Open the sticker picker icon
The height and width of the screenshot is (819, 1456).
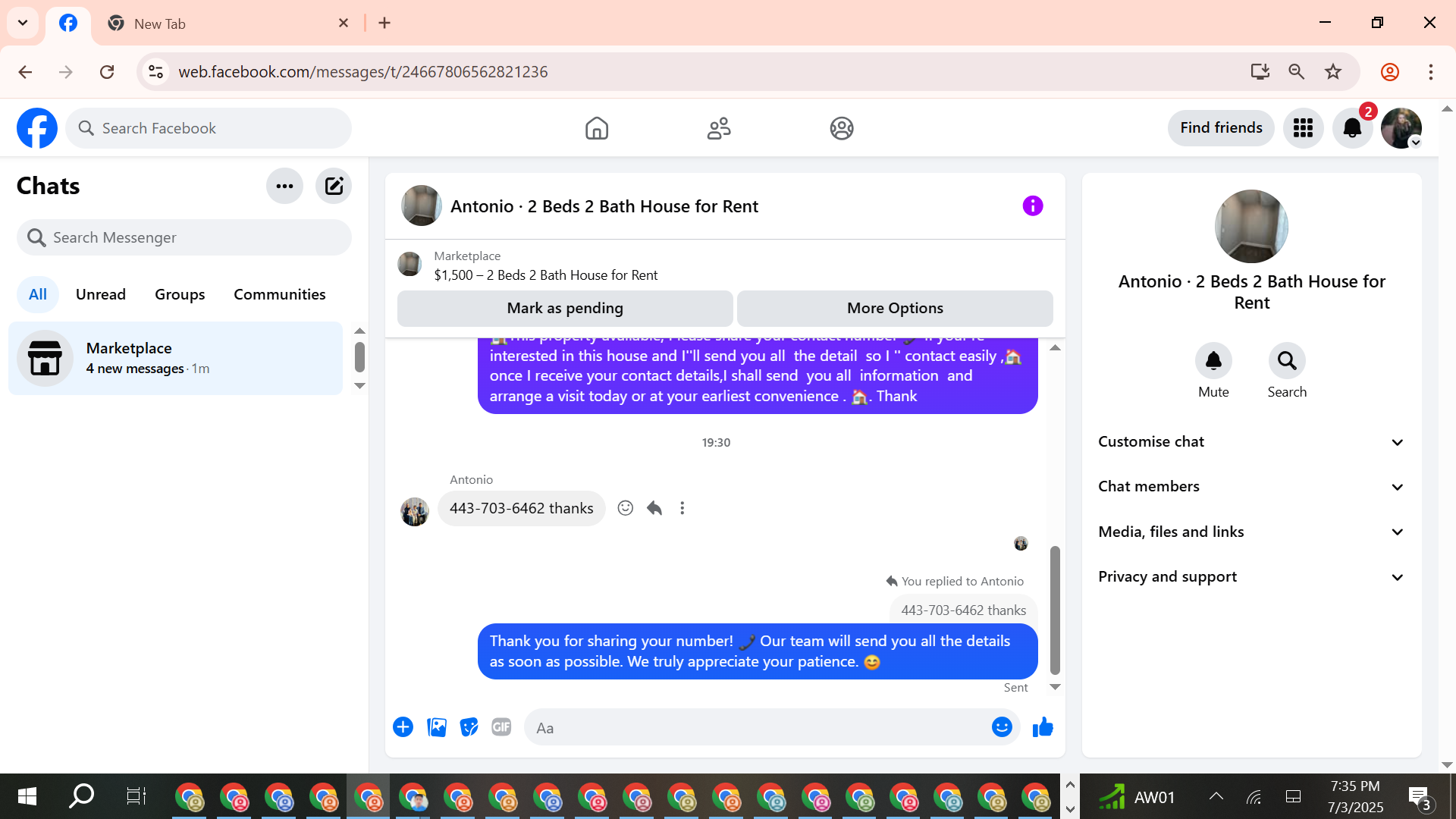[469, 727]
